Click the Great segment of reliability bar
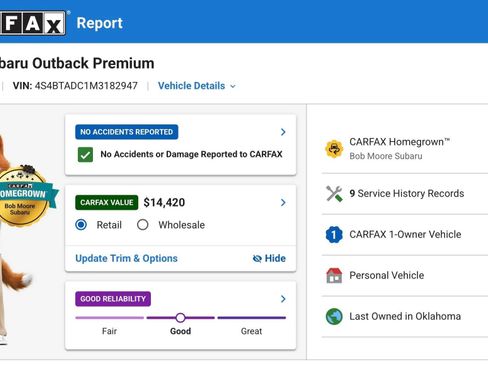Viewport: 488px width, 366px height. tap(252, 318)
